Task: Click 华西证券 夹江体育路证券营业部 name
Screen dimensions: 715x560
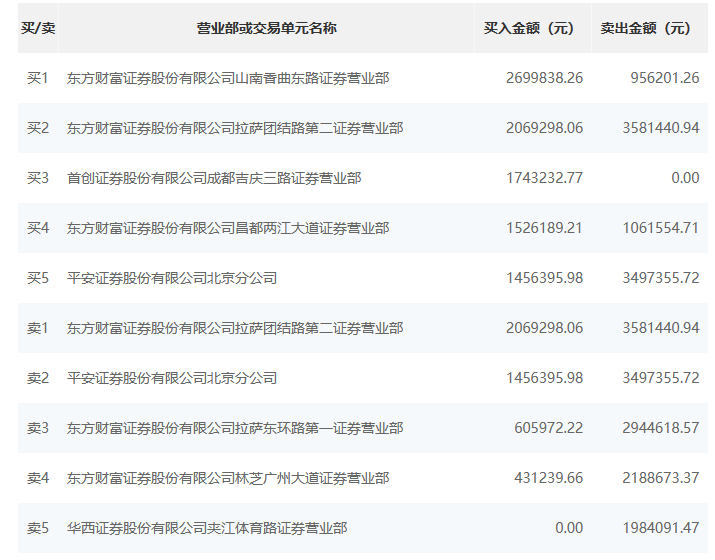Action: 207,528
